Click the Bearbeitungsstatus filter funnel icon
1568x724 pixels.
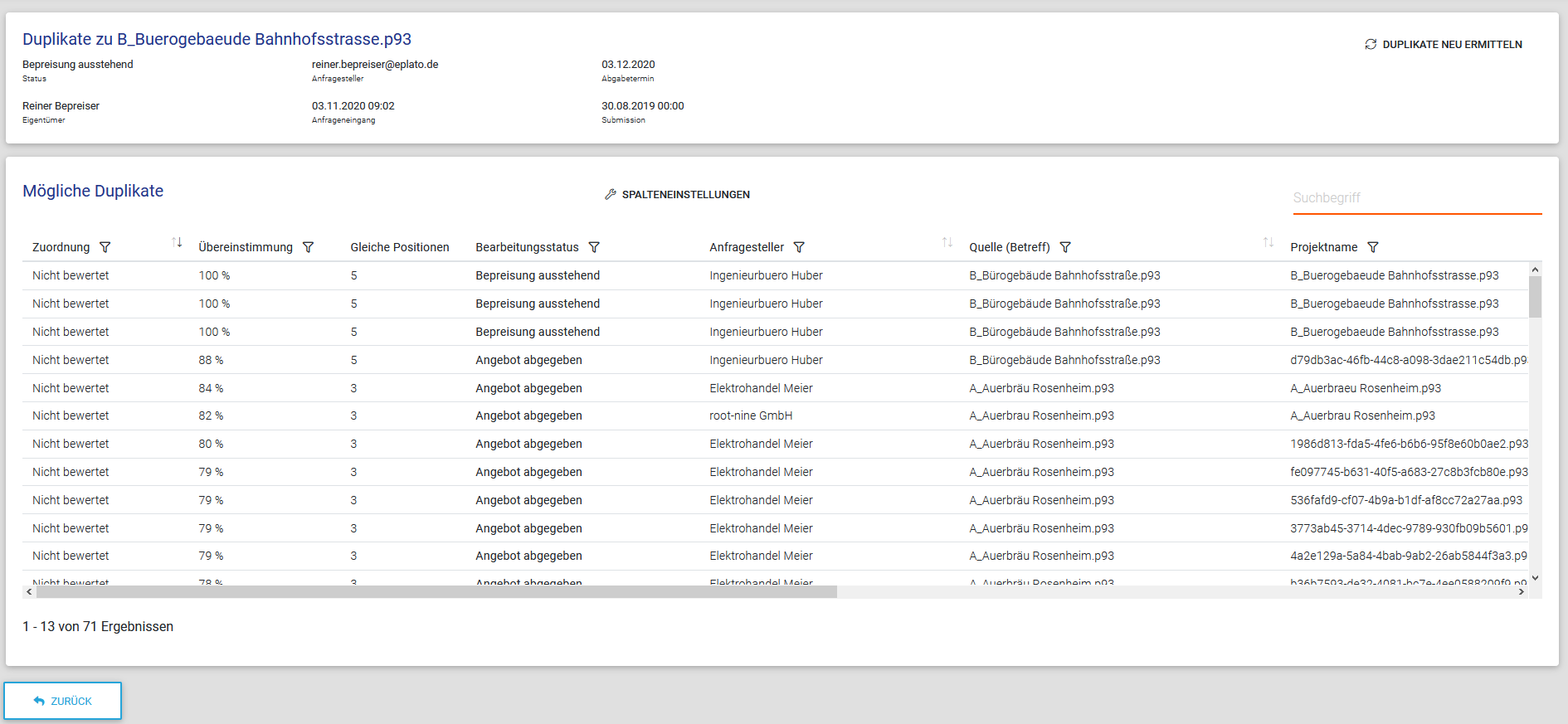[594, 247]
